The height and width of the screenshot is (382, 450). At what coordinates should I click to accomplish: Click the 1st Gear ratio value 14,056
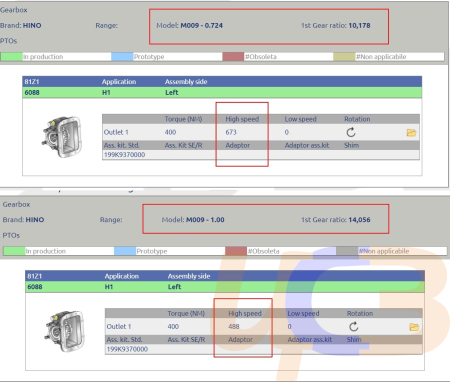tap(359, 220)
